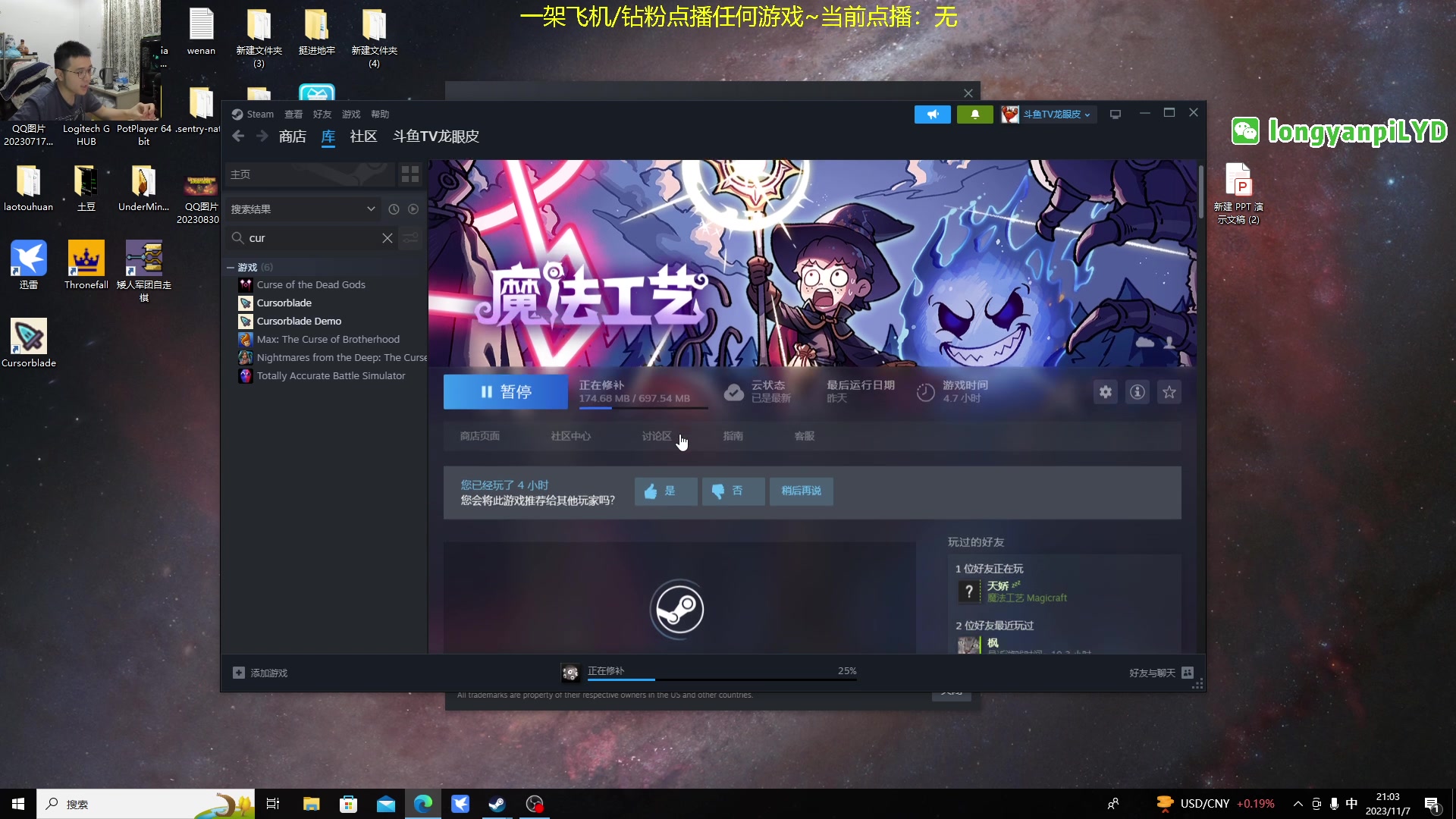This screenshot has width=1456, height=819.
Task: Show hidden tray icons chevron
Action: [1298, 804]
